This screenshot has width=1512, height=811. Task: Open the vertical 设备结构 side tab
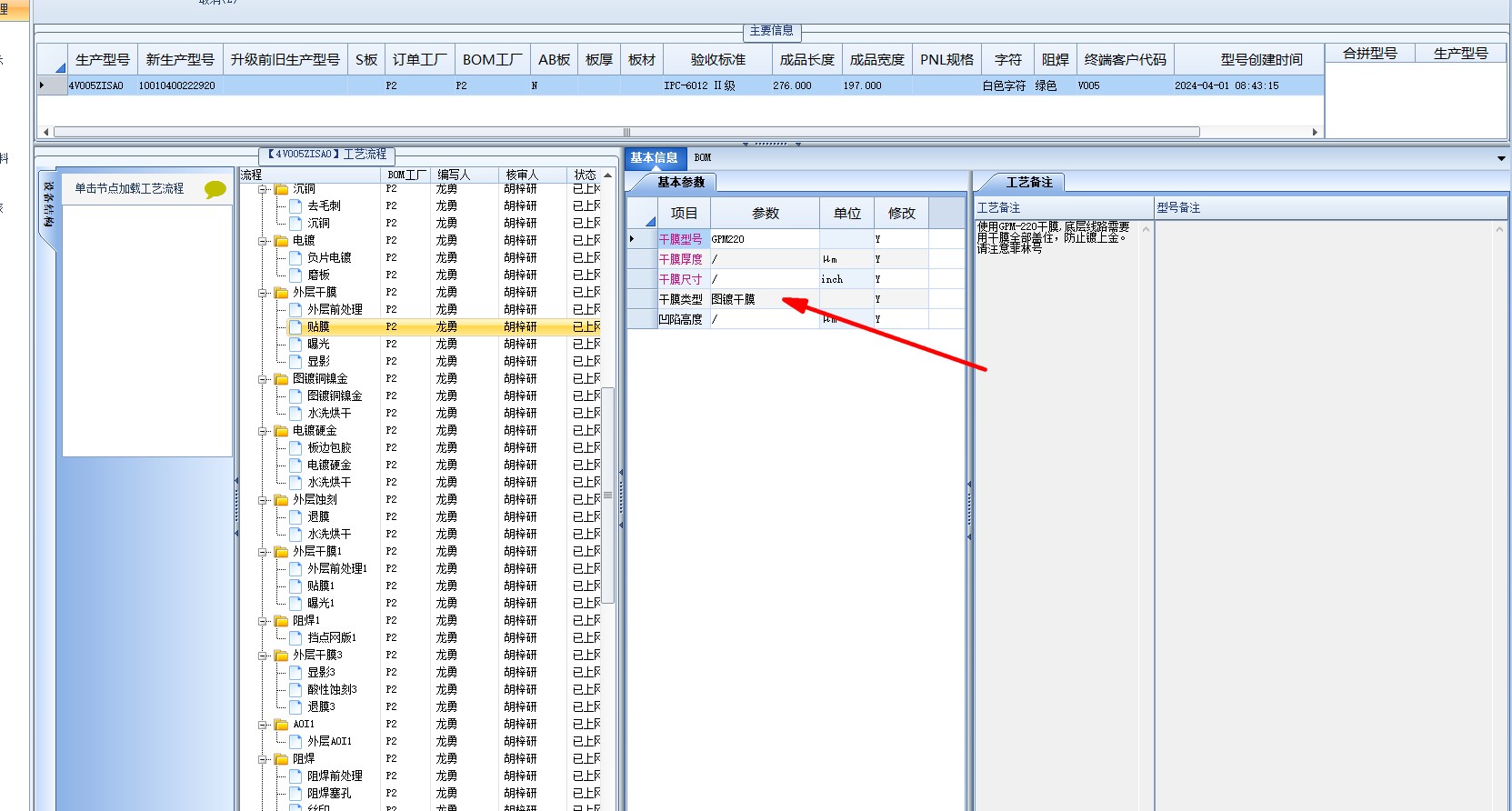[x=48, y=205]
